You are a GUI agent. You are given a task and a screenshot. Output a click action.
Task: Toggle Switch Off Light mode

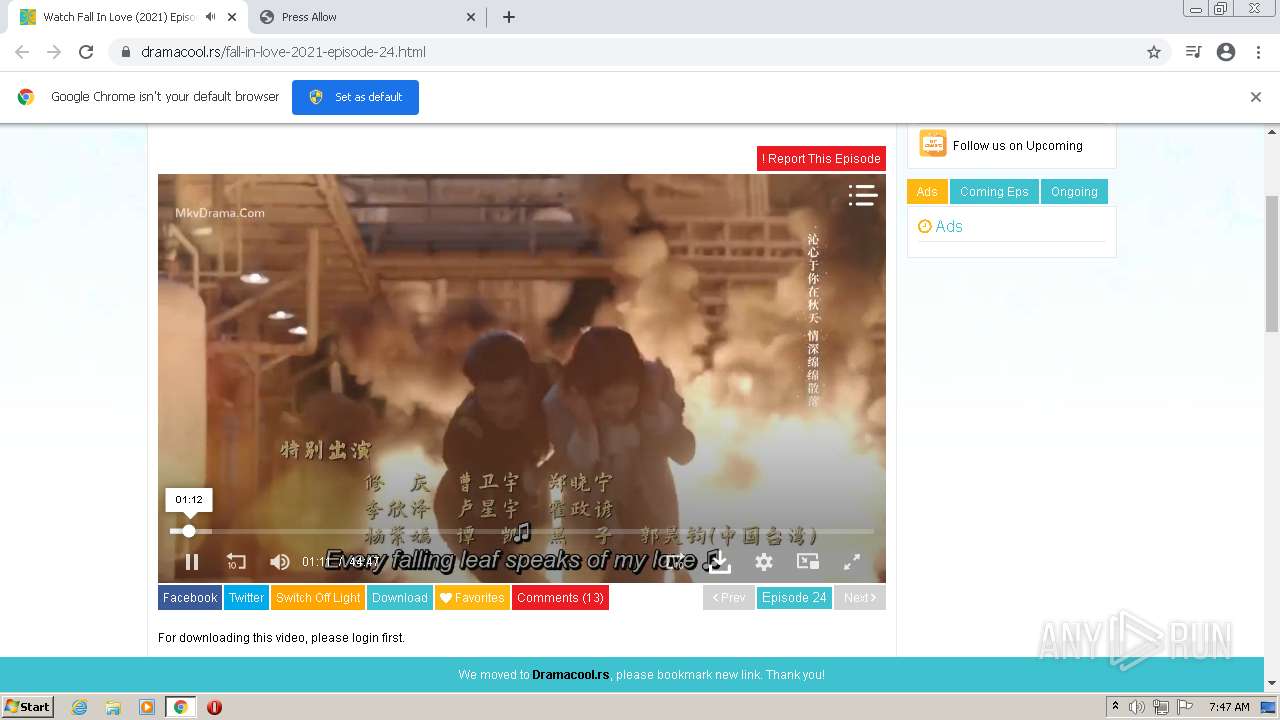318,598
